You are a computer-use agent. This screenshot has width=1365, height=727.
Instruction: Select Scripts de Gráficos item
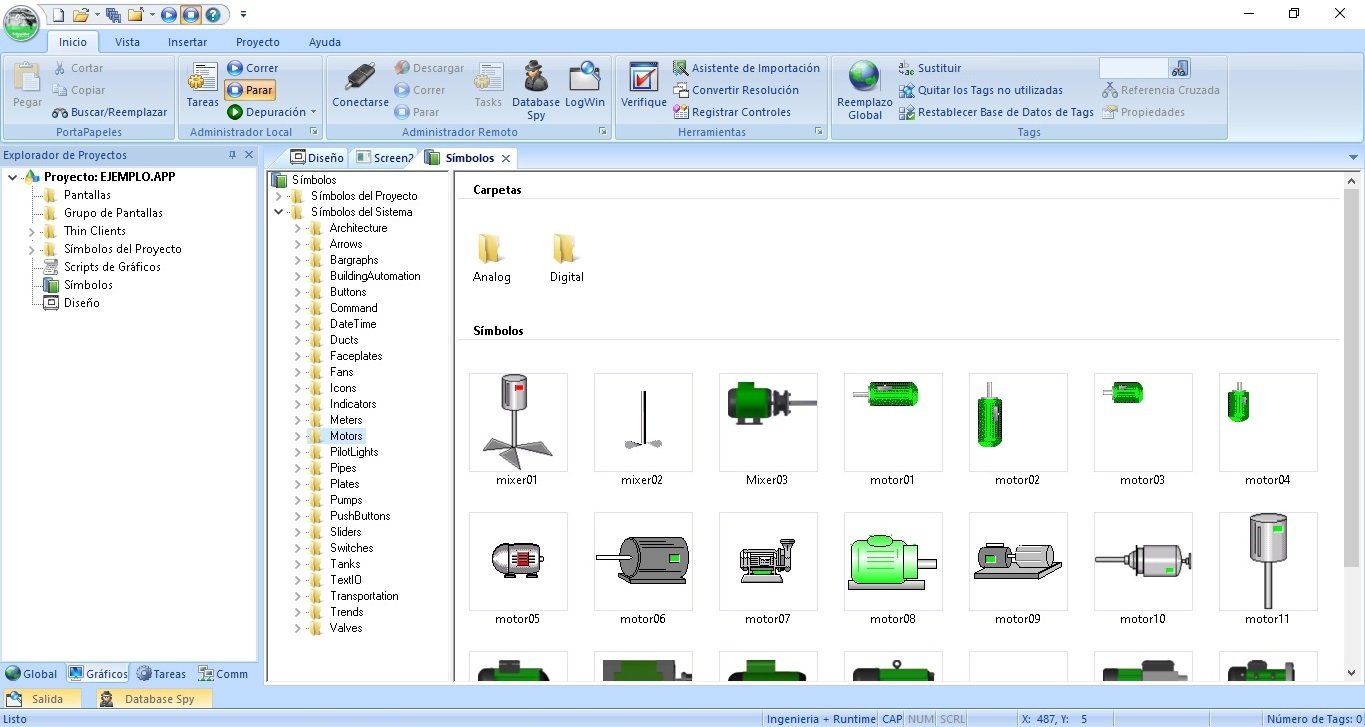(112, 267)
